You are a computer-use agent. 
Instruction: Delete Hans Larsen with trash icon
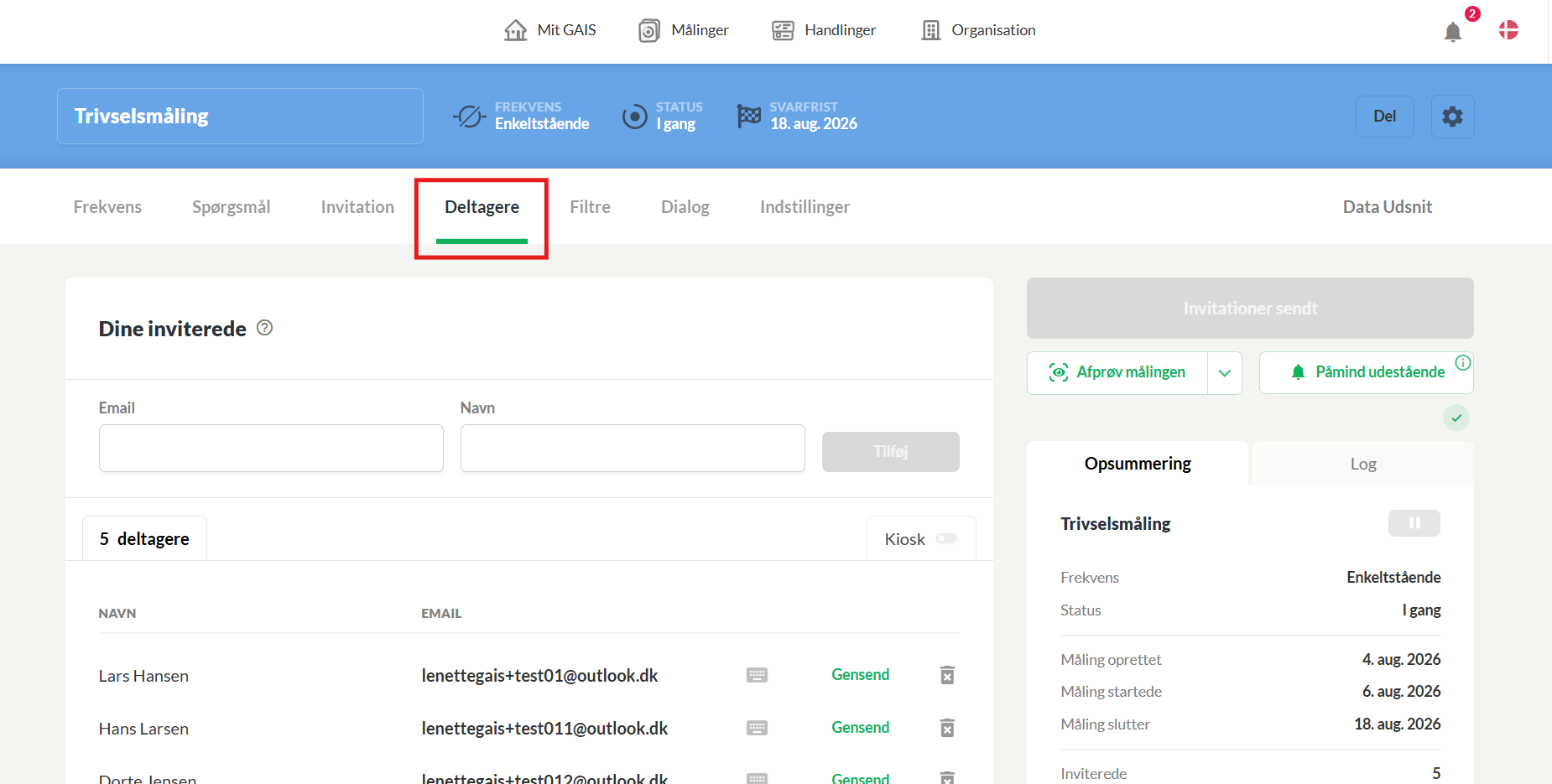(947, 728)
